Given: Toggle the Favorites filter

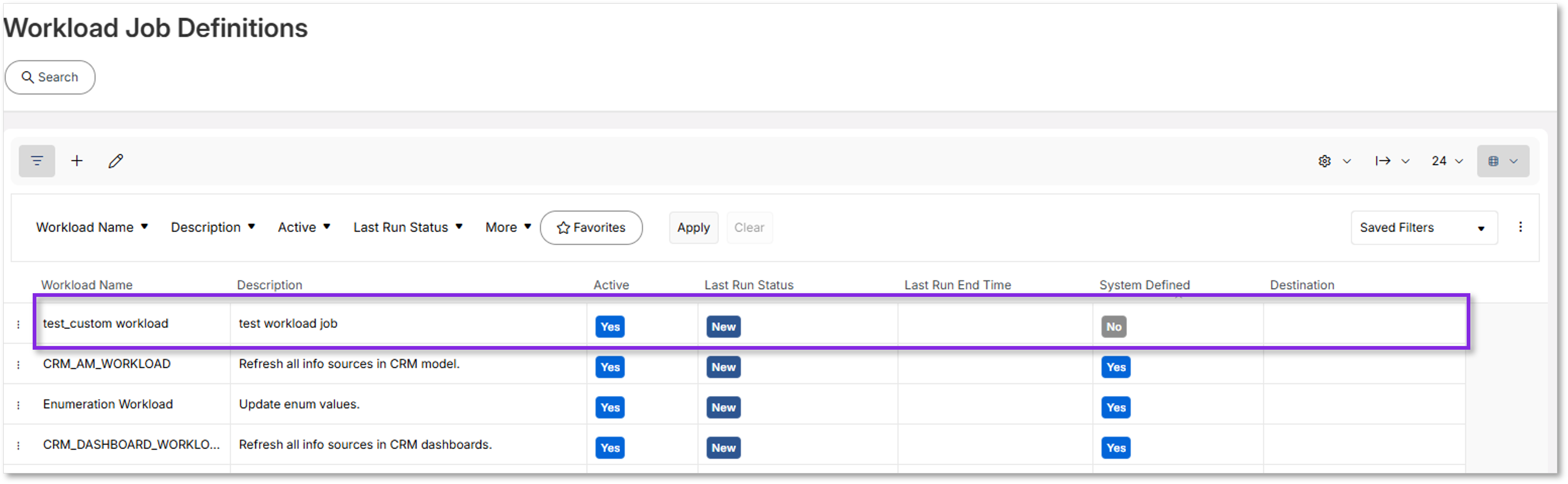Looking at the screenshot, I should pyautogui.click(x=591, y=228).
